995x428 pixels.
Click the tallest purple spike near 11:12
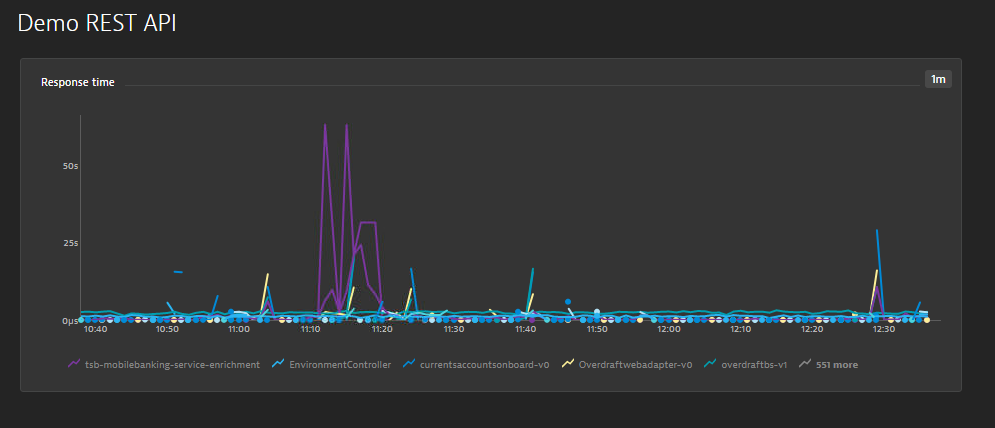(325, 126)
